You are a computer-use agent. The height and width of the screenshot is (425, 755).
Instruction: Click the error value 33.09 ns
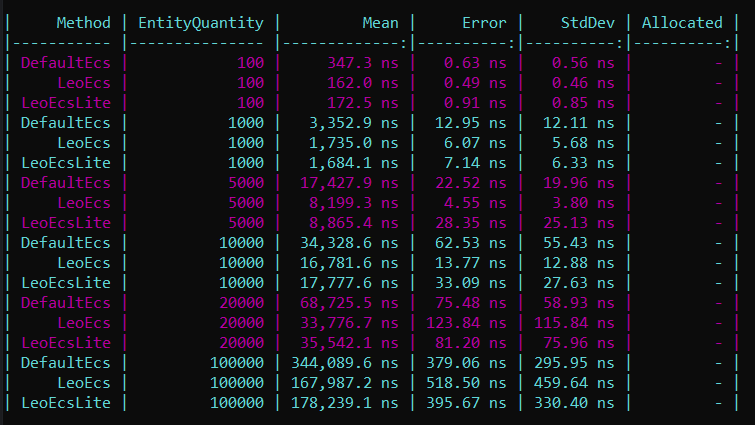coord(470,283)
